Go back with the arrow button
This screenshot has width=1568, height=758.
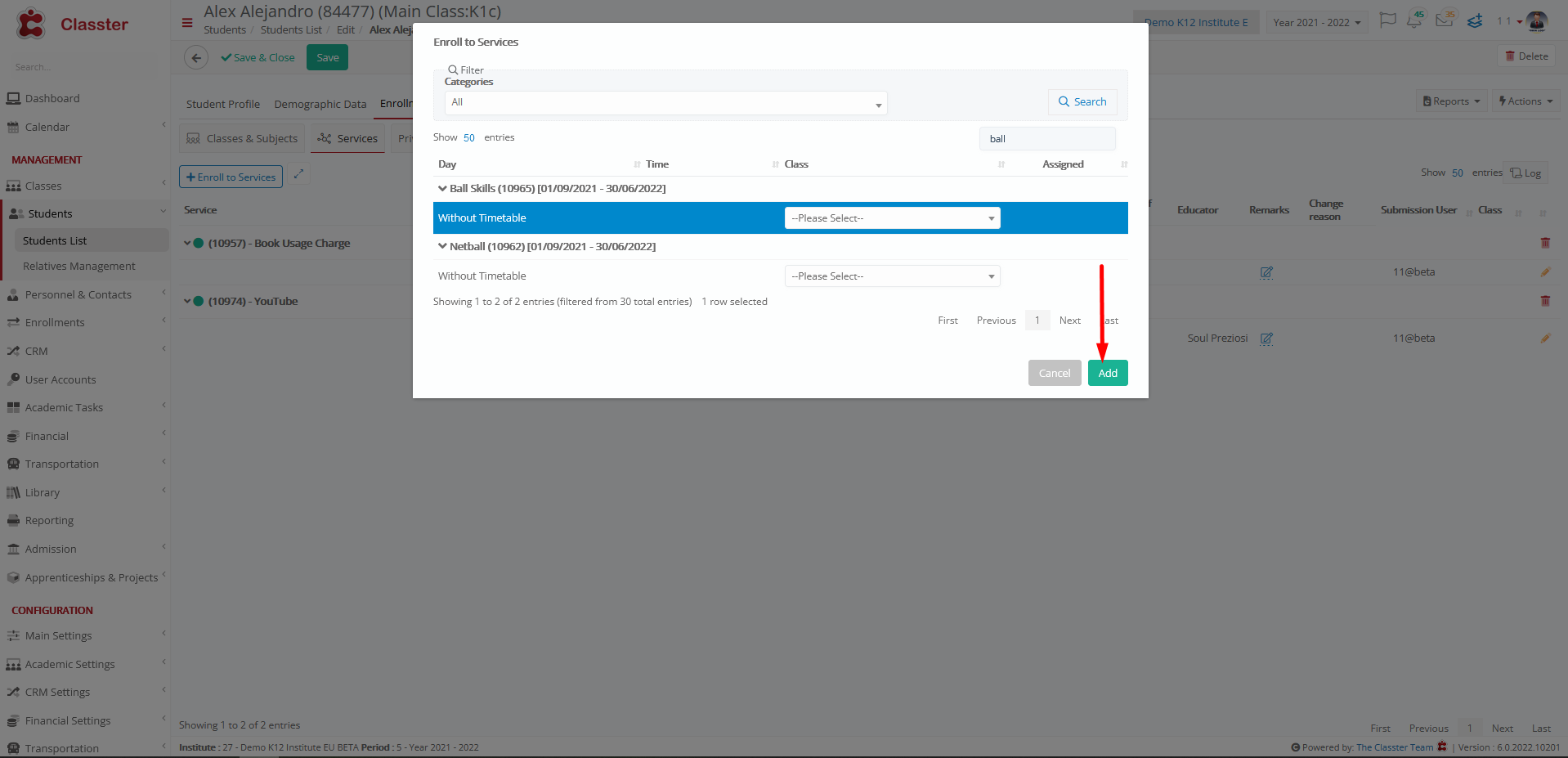point(196,57)
